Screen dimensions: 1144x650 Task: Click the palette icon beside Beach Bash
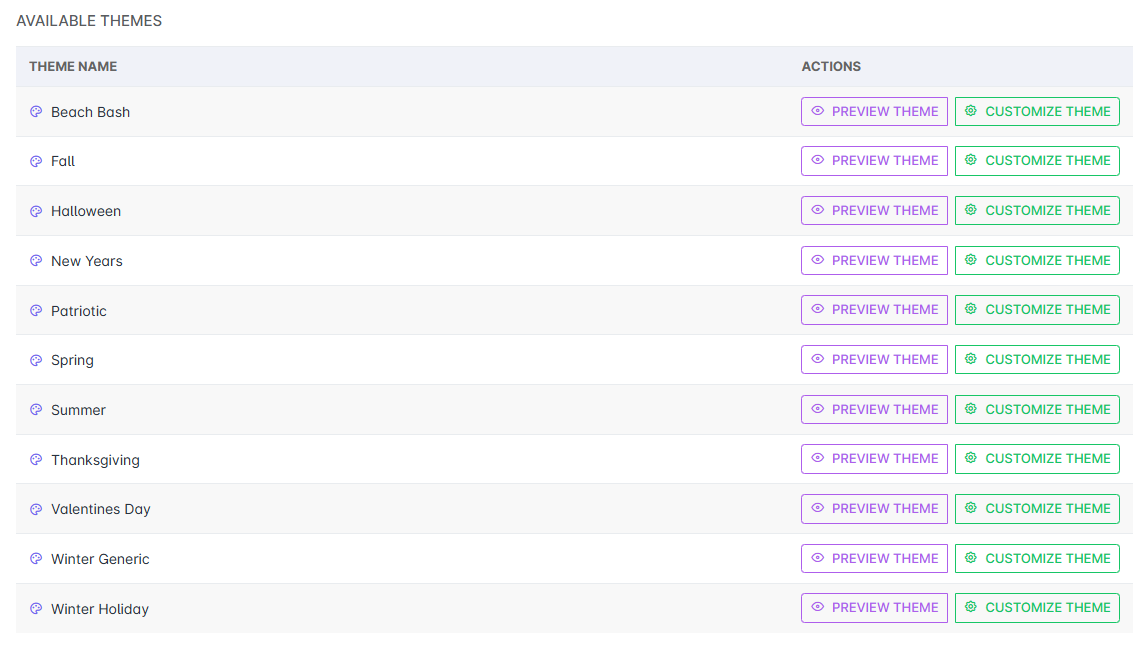(36, 112)
